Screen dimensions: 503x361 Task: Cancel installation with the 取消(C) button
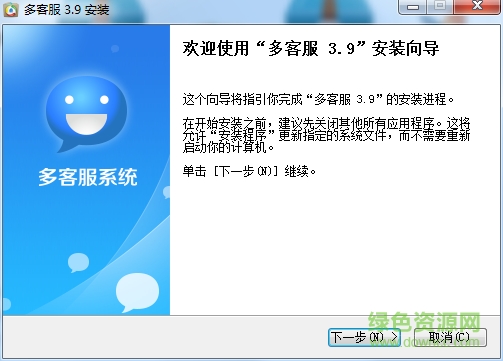[450, 337]
